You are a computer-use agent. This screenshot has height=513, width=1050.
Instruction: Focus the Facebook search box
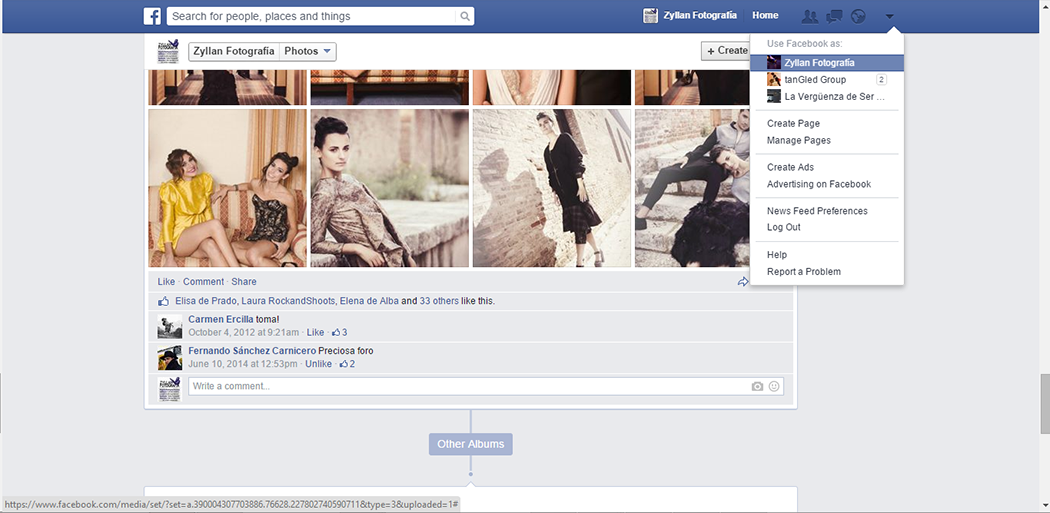pyautogui.click(x=312, y=16)
